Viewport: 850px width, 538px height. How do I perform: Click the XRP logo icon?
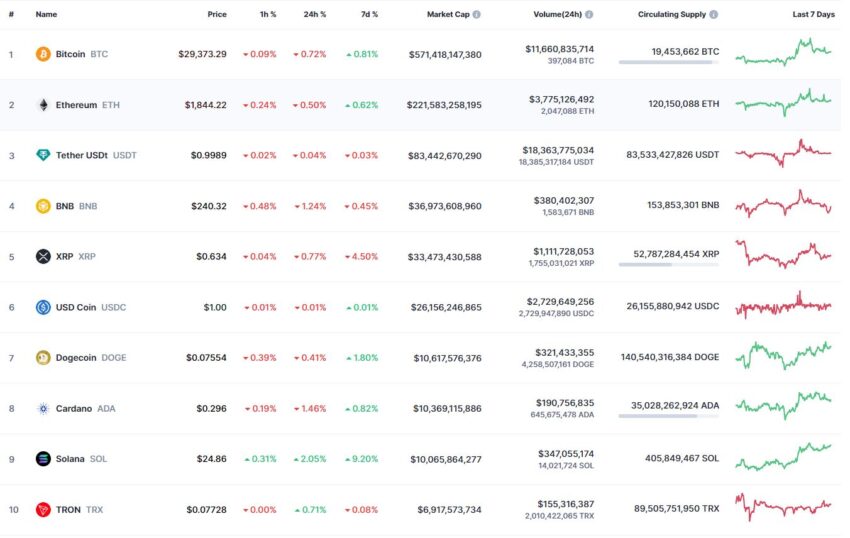[43, 256]
